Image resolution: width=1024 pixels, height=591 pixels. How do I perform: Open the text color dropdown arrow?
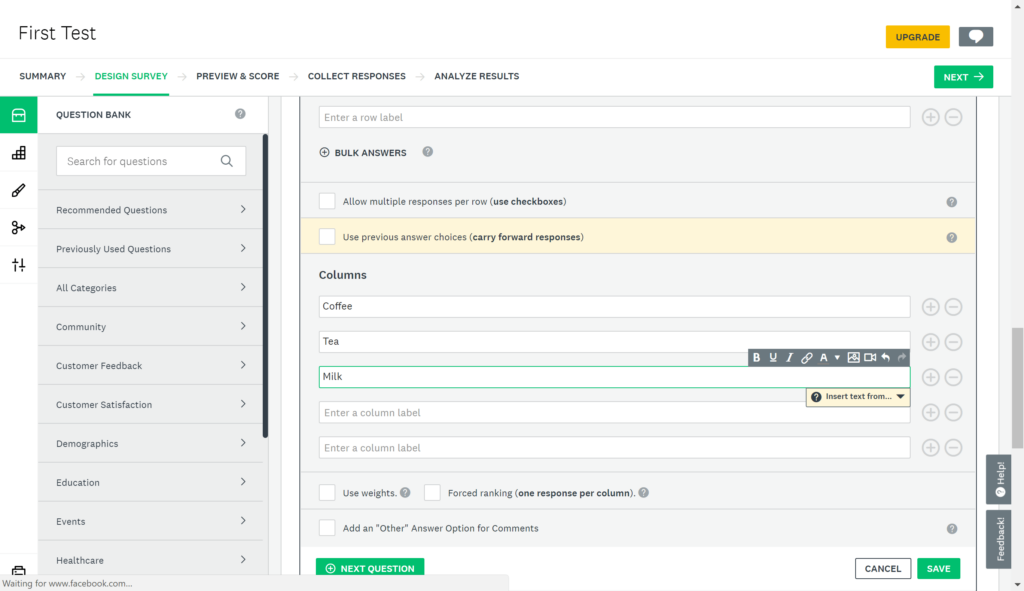(x=837, y=357)
